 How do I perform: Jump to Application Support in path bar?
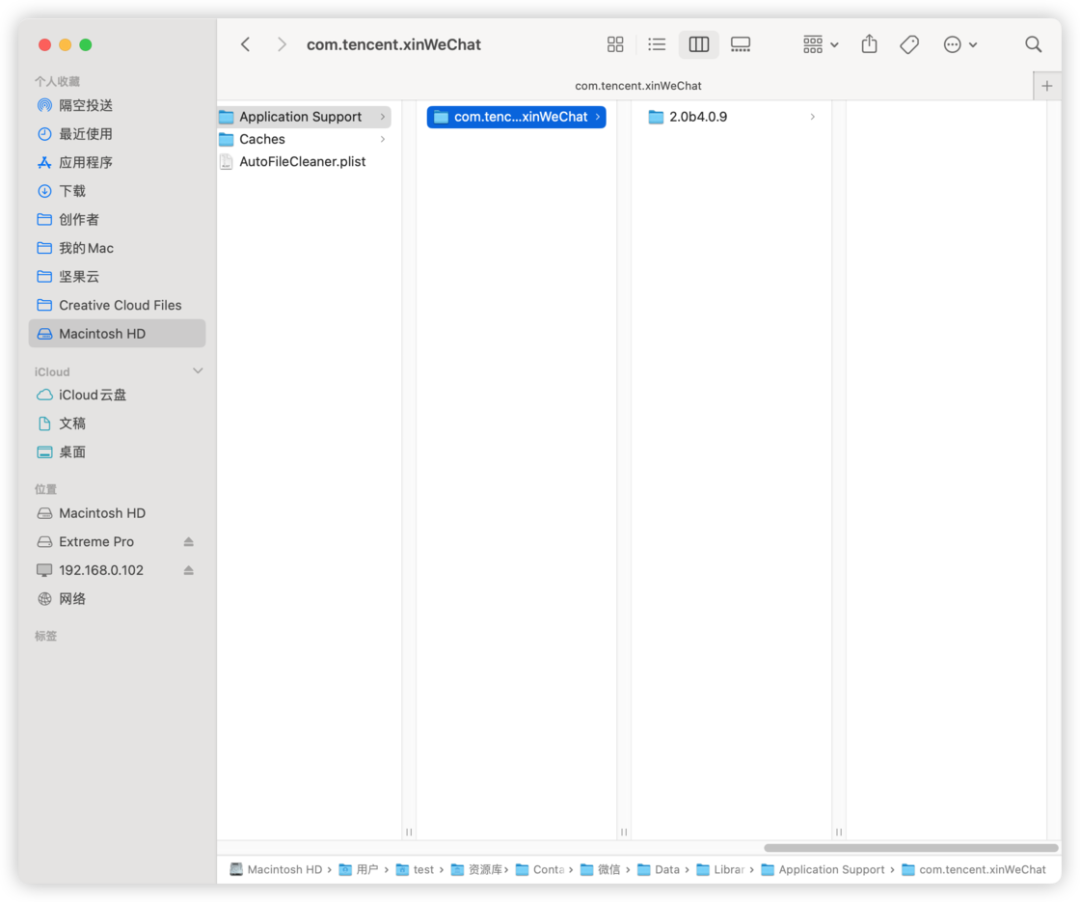[823, 870]
